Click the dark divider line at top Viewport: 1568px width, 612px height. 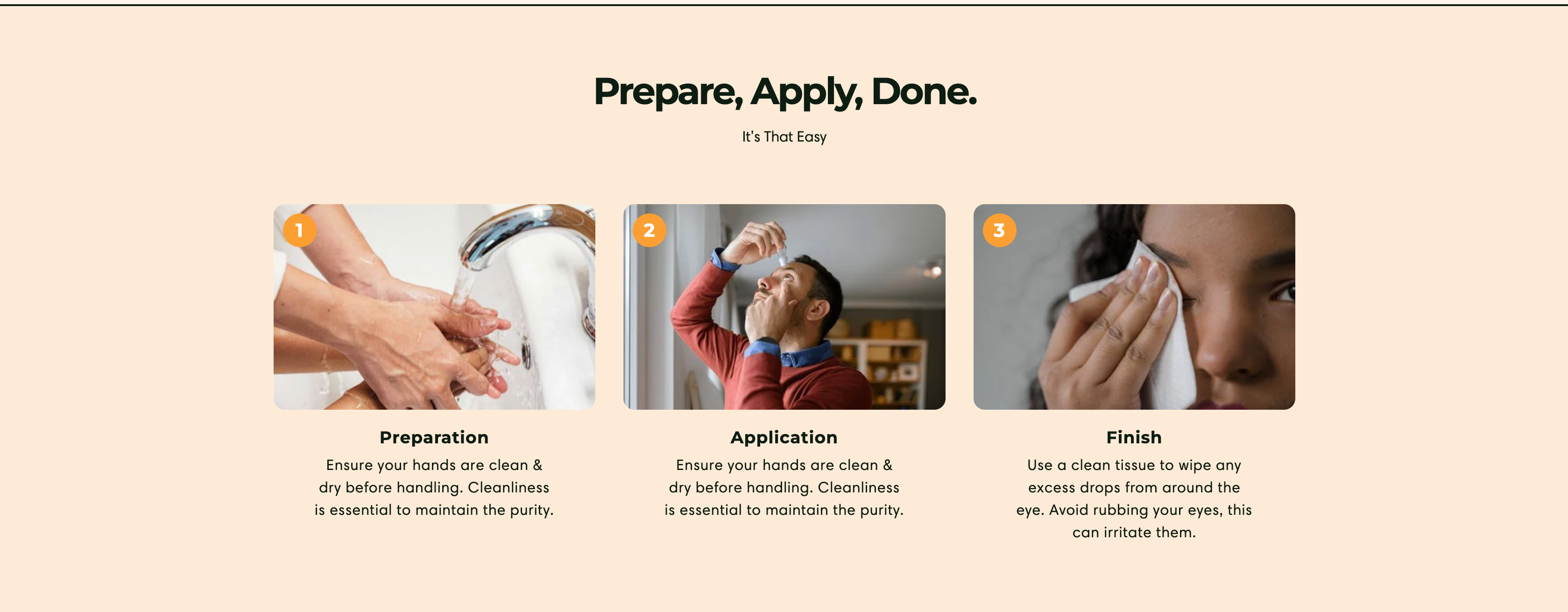[784, 5]
